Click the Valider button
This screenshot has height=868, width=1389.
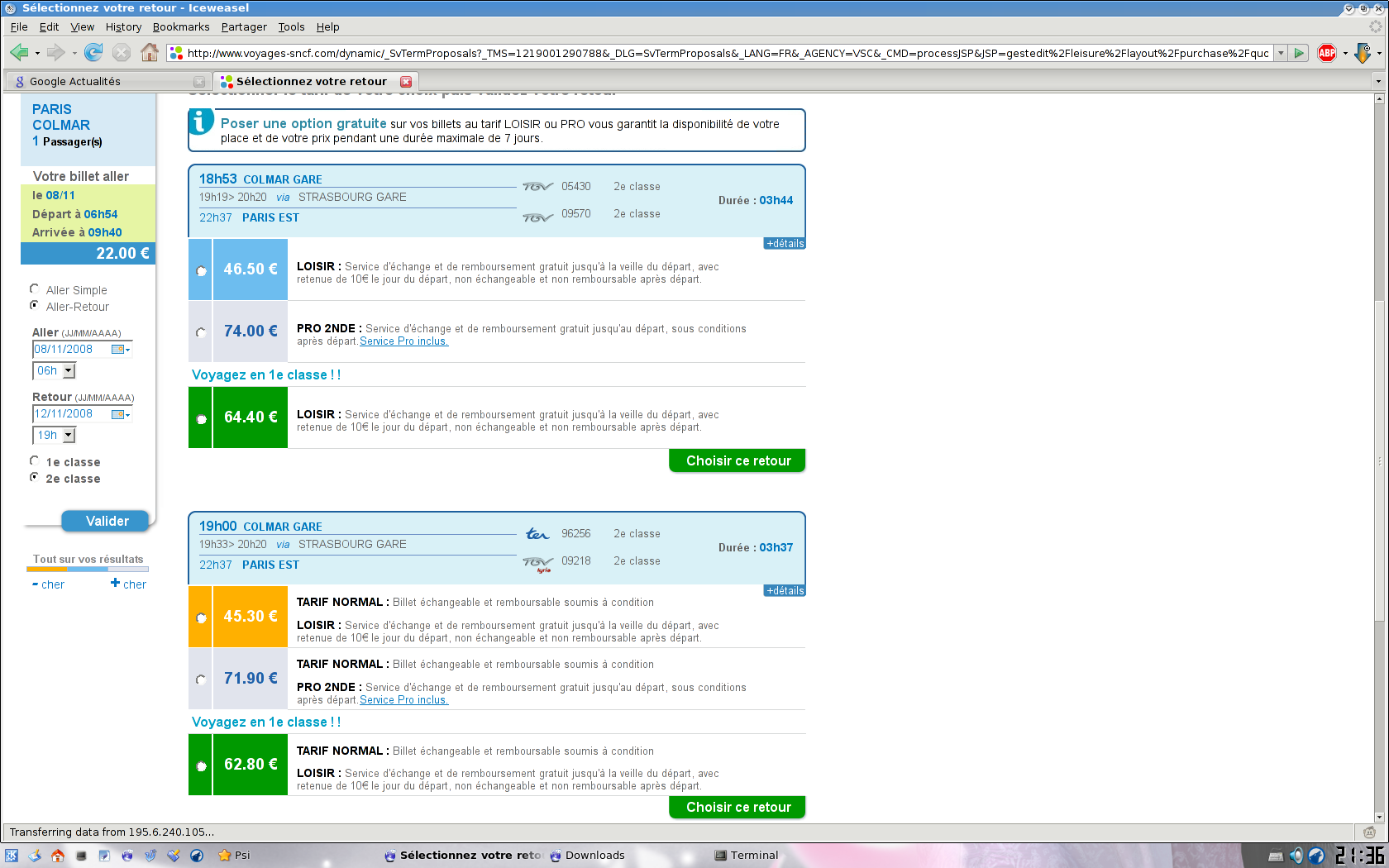pos(106,521)
